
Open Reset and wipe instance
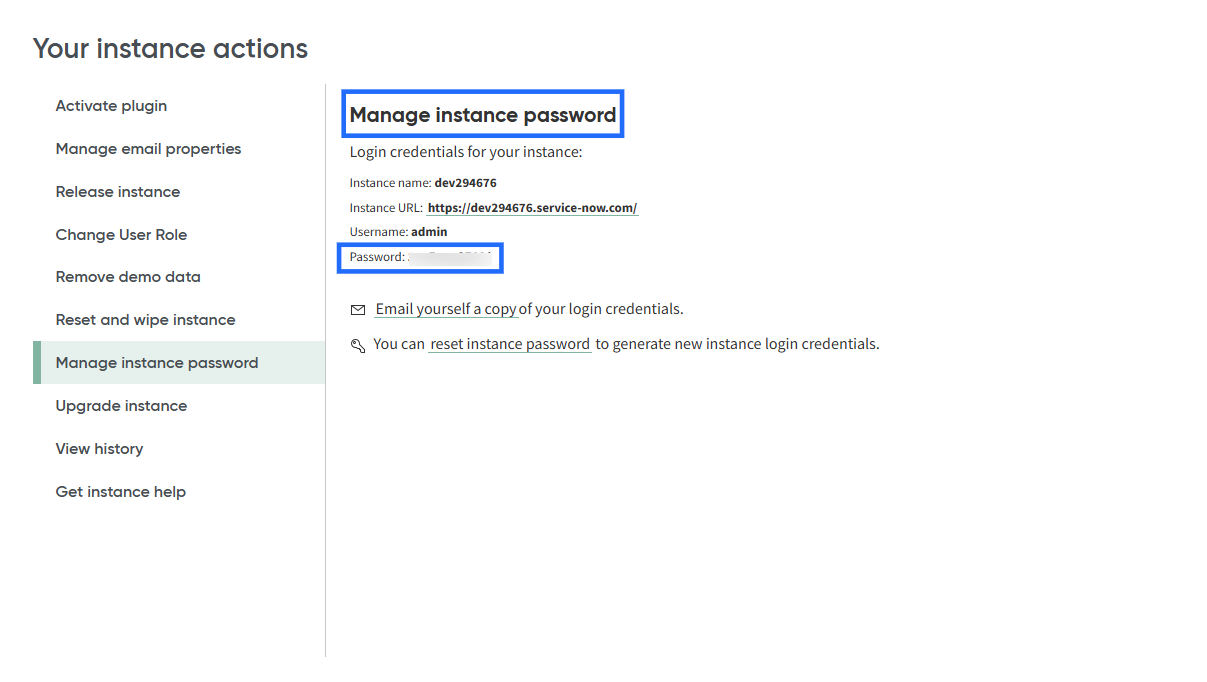click(145, 319)
